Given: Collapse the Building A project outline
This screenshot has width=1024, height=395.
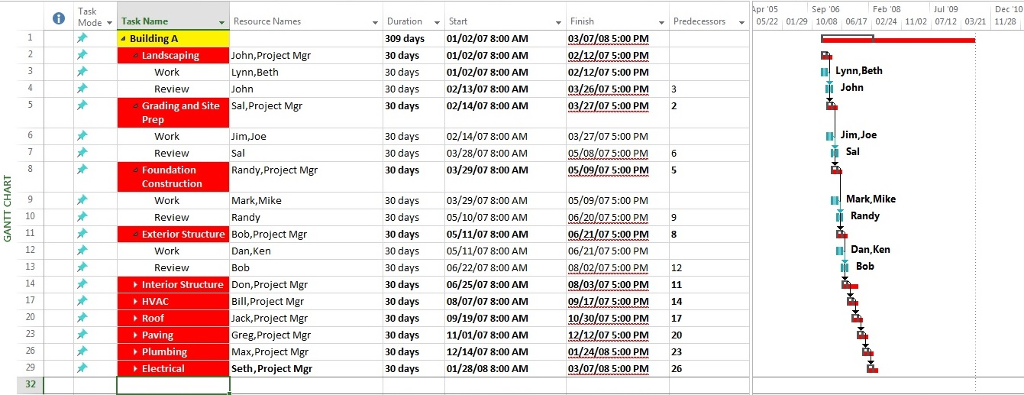Looking at the screenshot, I should pos(123,39).
